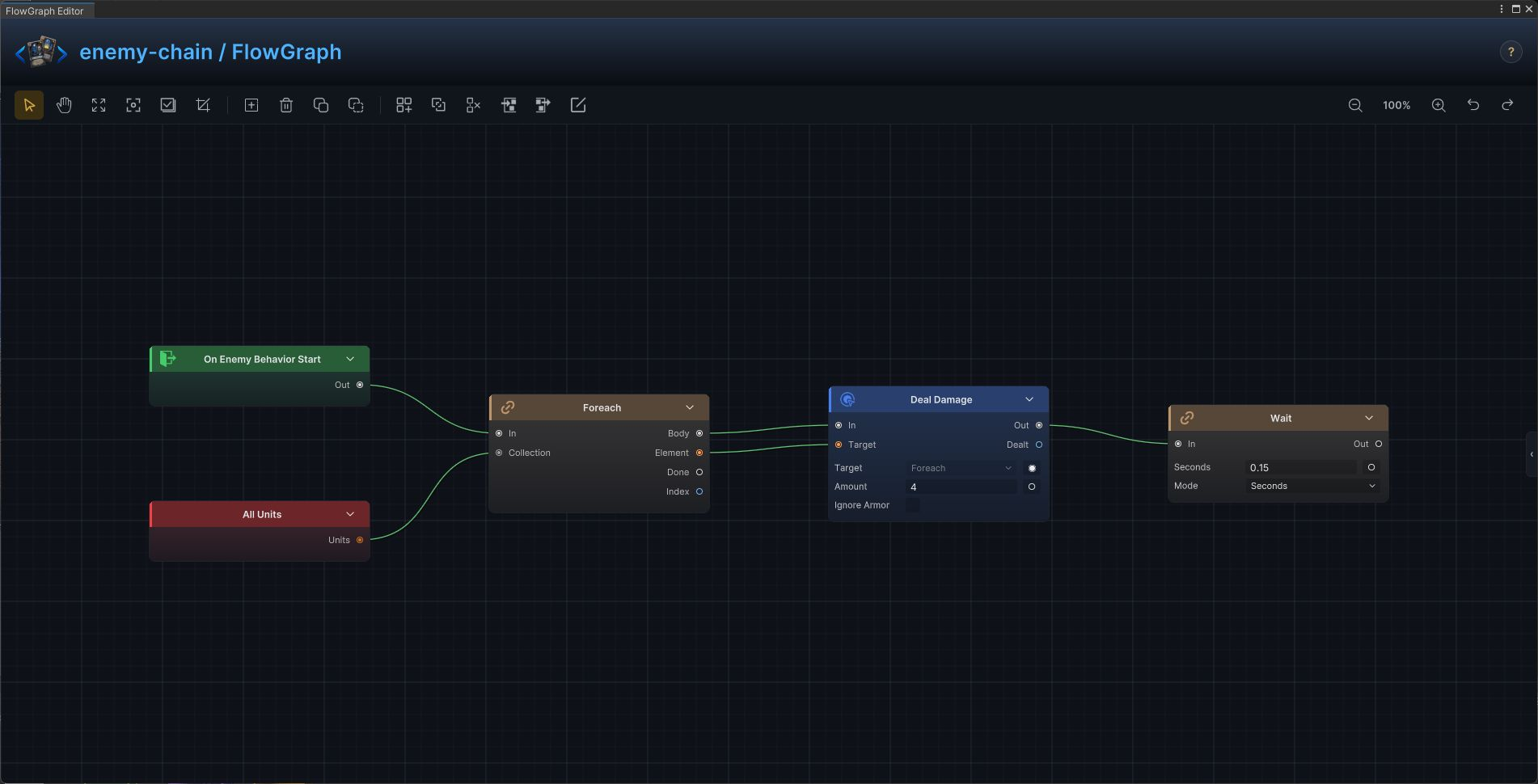The height and width of the screenshot is (784, 1538).
Task: Open help with the question mark button
Action: pyautogui.click(x=1511, y=52)
